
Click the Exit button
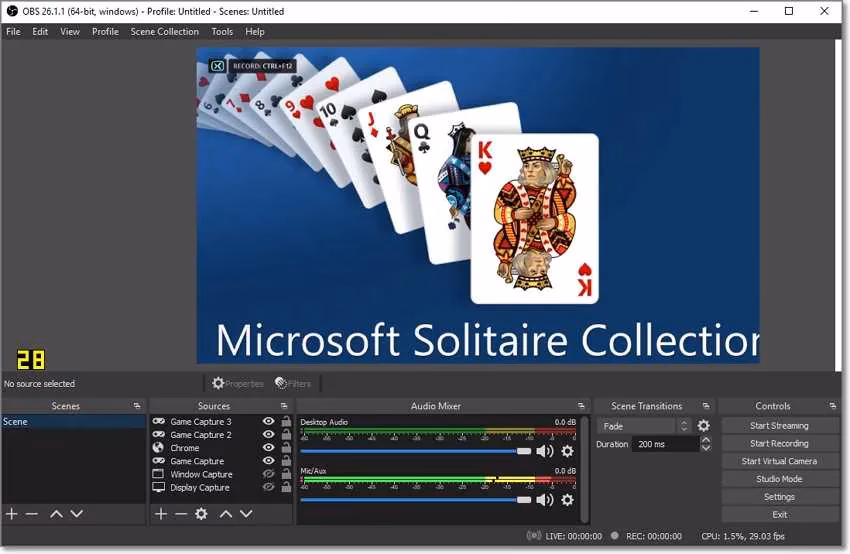[779, 514]
